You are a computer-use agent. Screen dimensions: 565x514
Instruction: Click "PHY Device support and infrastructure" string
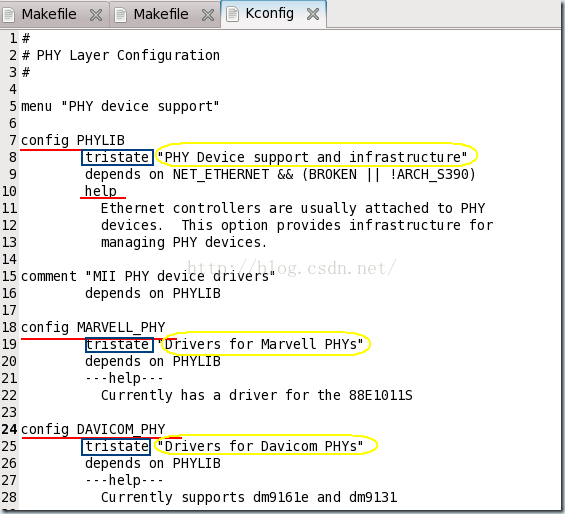[312, 158]
